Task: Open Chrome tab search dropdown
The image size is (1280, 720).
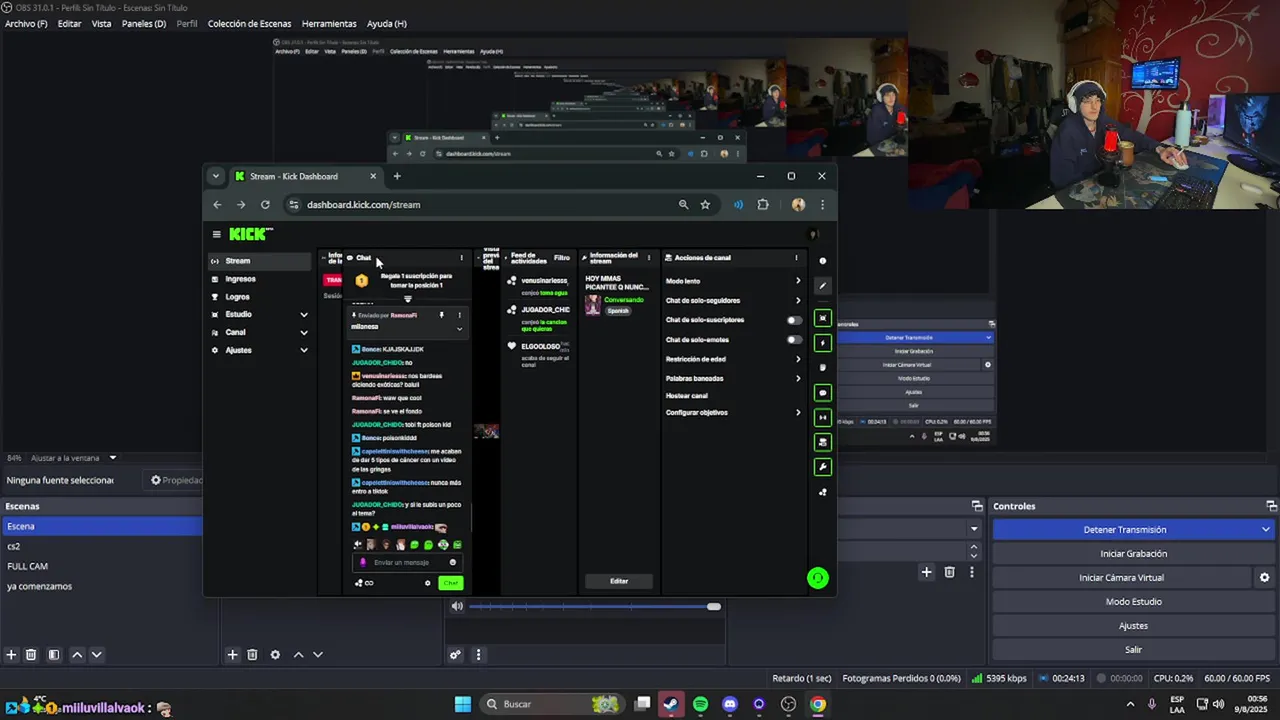Action: pos(215,176)
